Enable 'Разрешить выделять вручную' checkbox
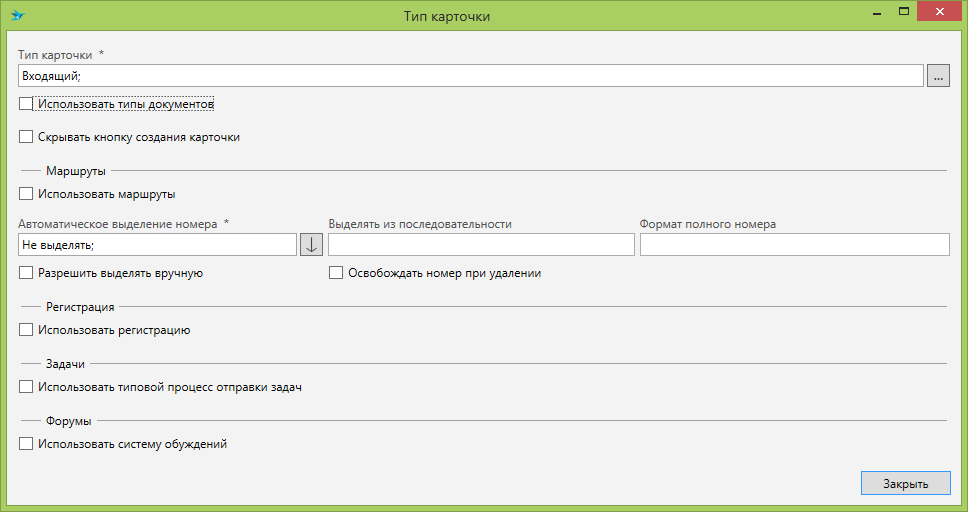968x512 pixels. (26, 273)
